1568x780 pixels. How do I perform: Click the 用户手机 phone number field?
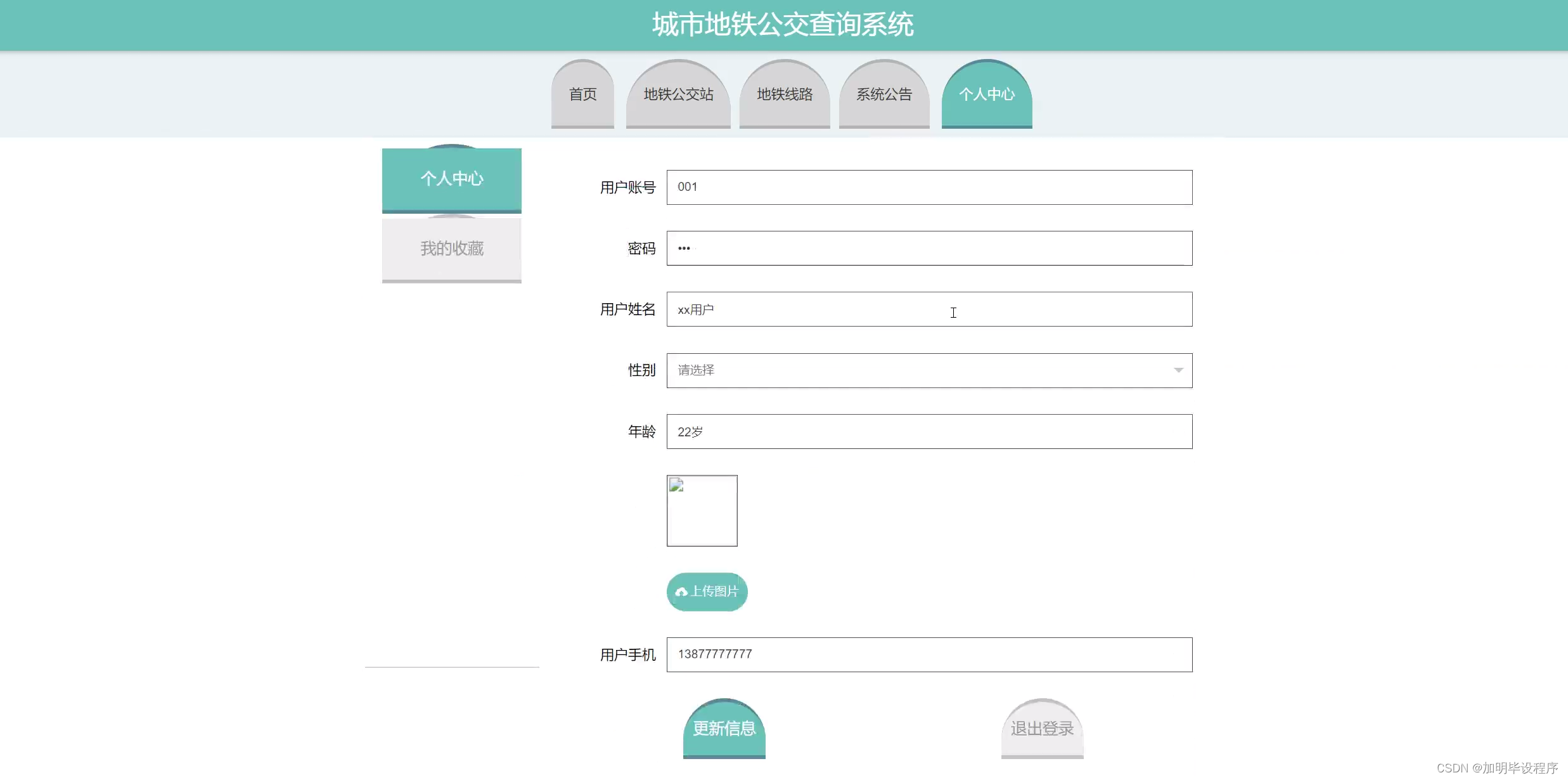point(929,654)
